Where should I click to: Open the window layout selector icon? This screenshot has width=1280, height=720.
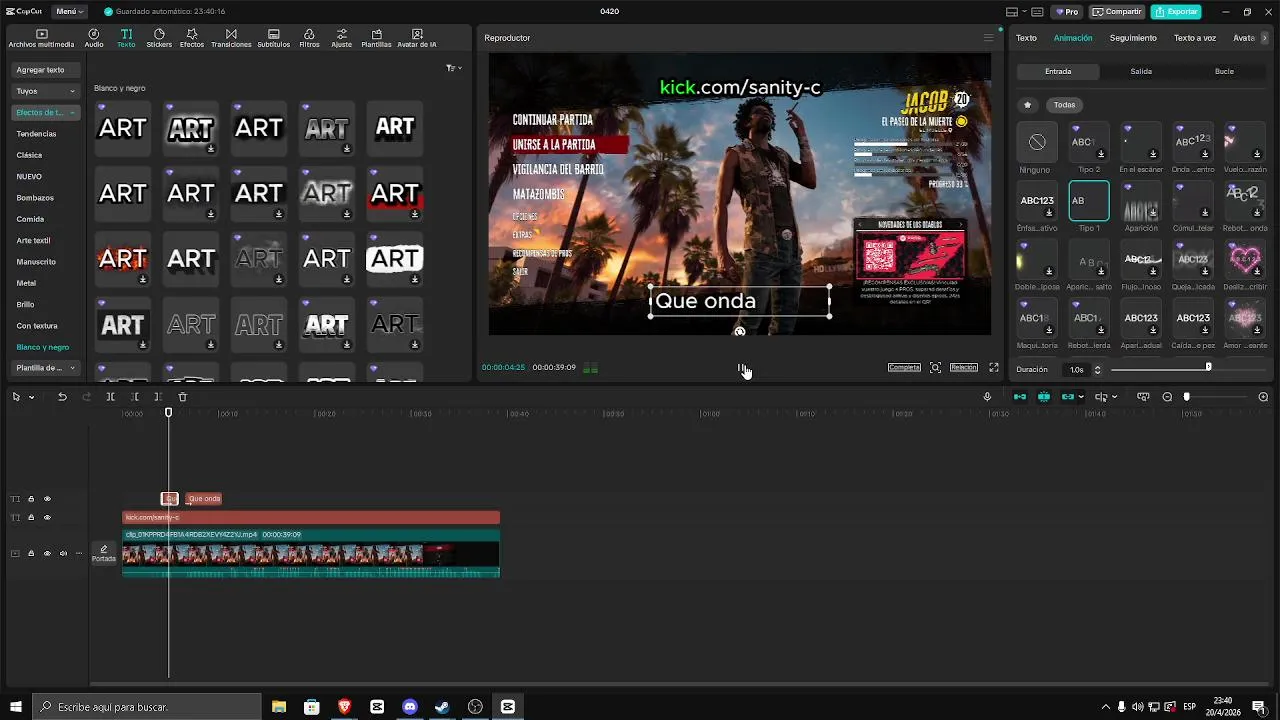tap(1012, 12)
